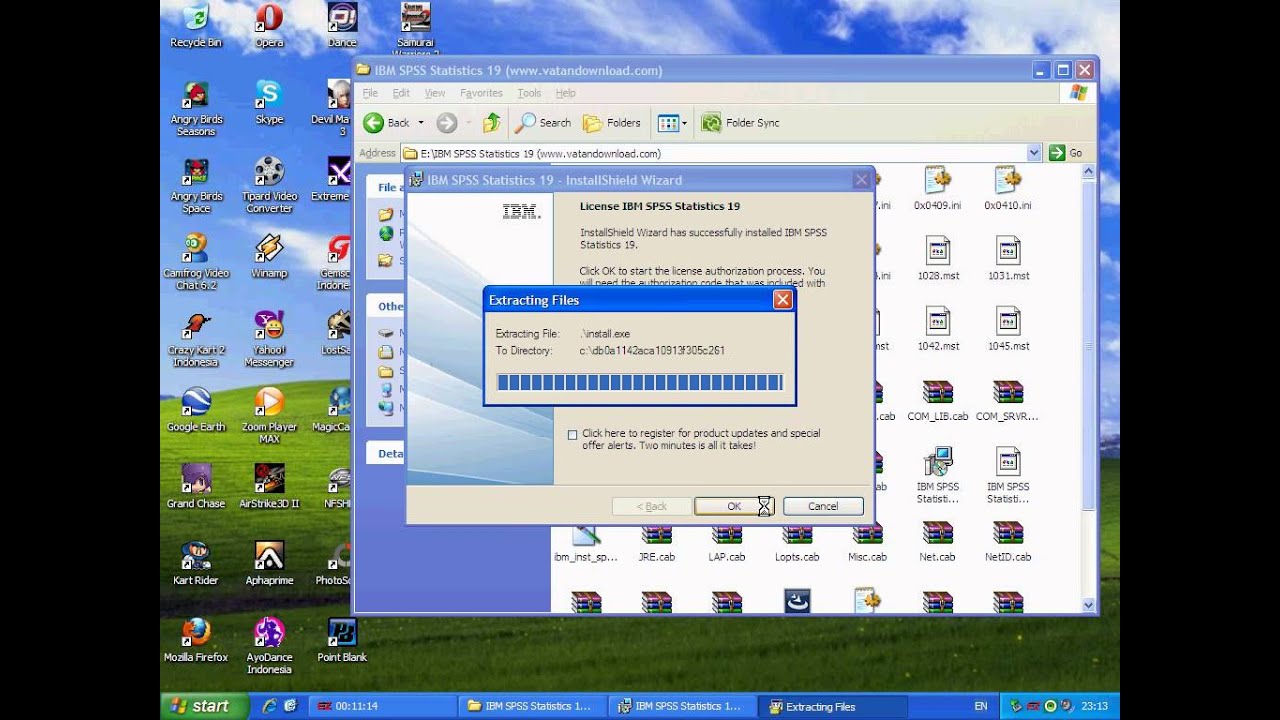1280x720 pixels.
Task: Open the Tools menu in Explorer
Action: [x=529, y=93]
